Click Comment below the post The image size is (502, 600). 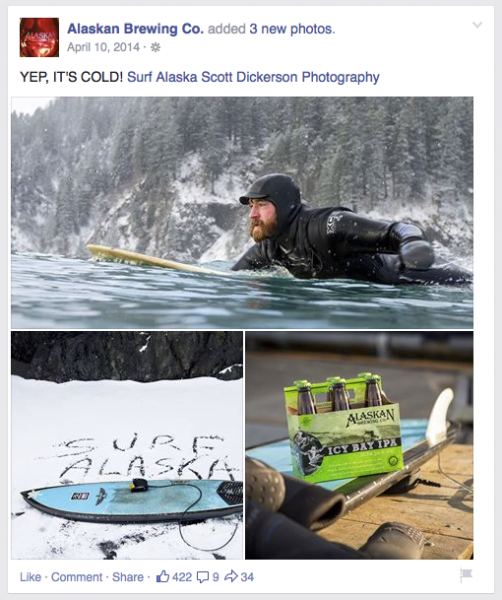pyautogui.click(x=77, y=577)
